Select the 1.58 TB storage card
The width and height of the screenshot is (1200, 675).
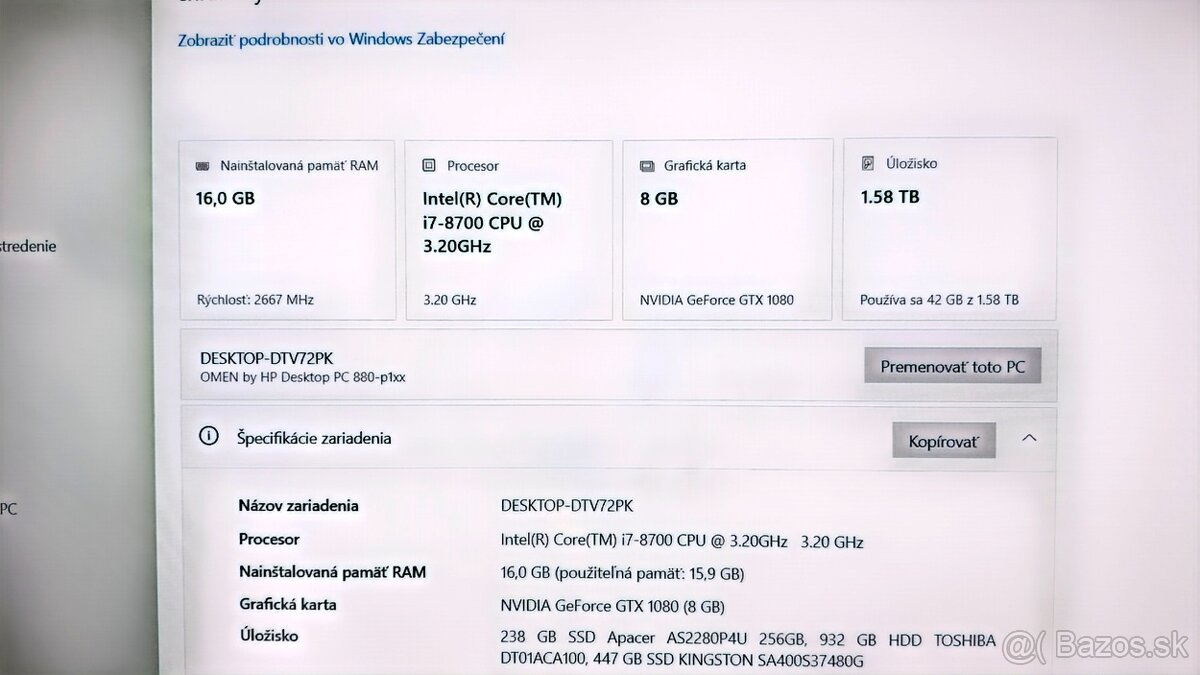coord(948,228)
